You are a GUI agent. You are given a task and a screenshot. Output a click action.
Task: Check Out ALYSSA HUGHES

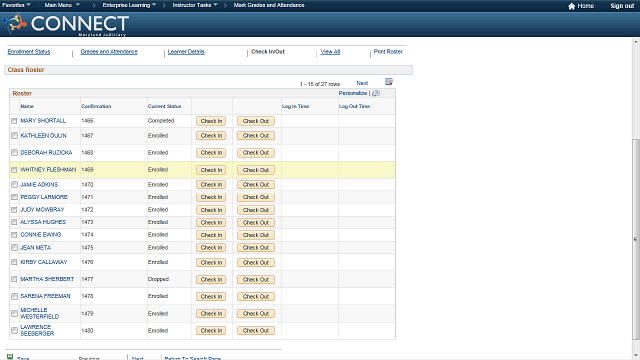pyautogui.click(x=256, y=222)
